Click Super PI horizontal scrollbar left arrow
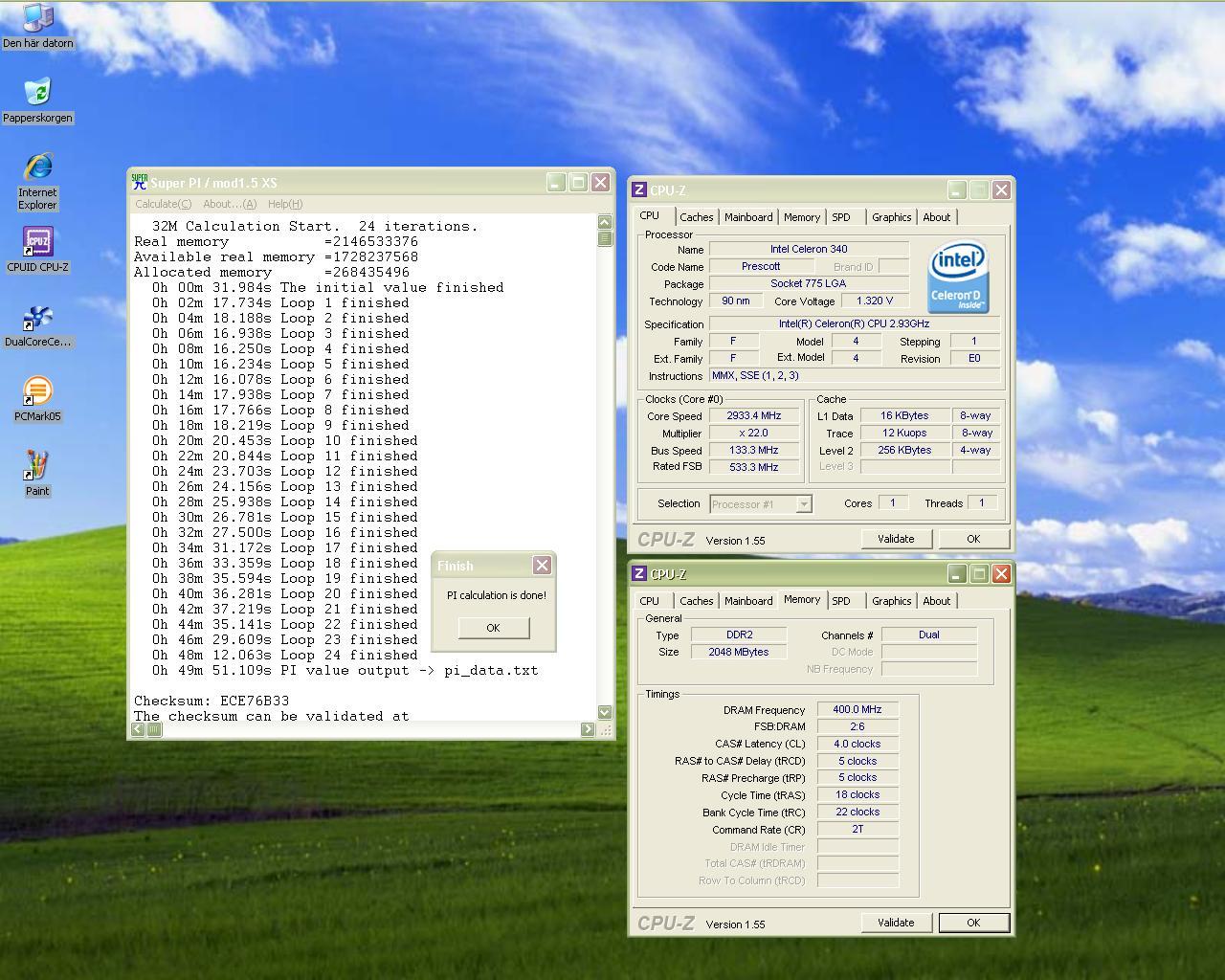The height and width of the screenshot is (980, 1225). tap(138, 729)
